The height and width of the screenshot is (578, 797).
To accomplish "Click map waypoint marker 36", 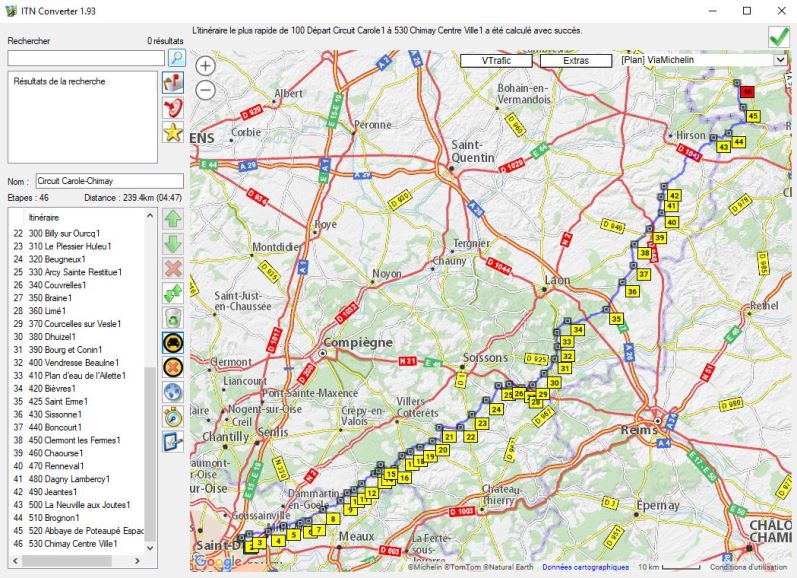I will pos(632,291).
